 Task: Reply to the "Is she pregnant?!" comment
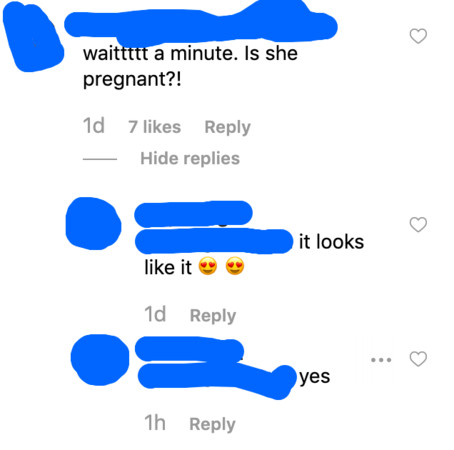click(227, 127)
